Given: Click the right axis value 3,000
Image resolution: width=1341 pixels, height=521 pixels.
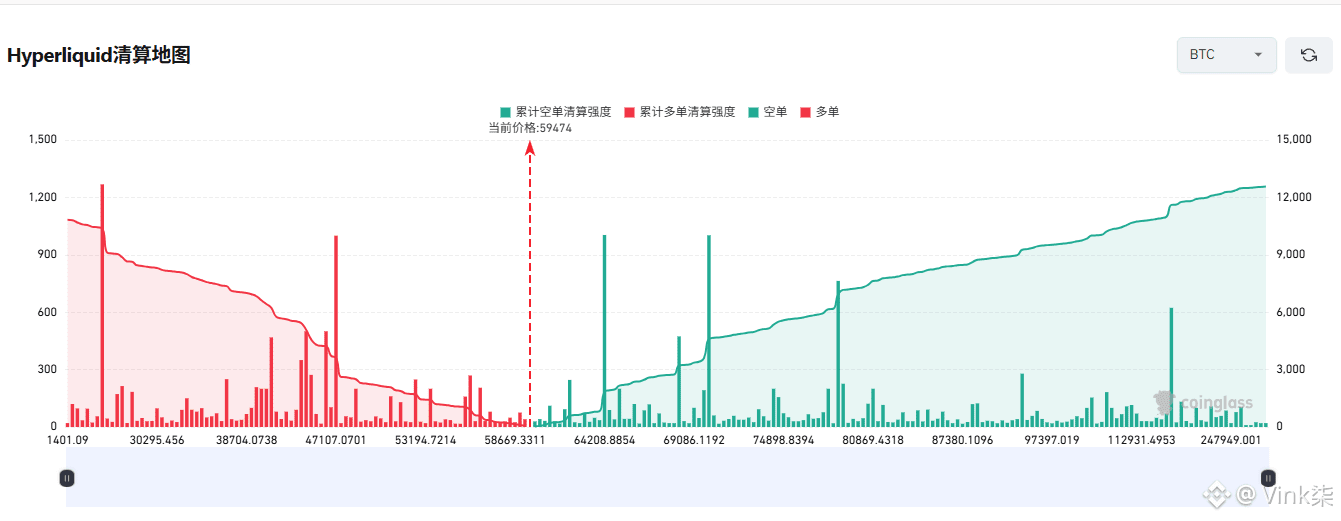Looking at the screenshot, I should tap(1292, 370).
